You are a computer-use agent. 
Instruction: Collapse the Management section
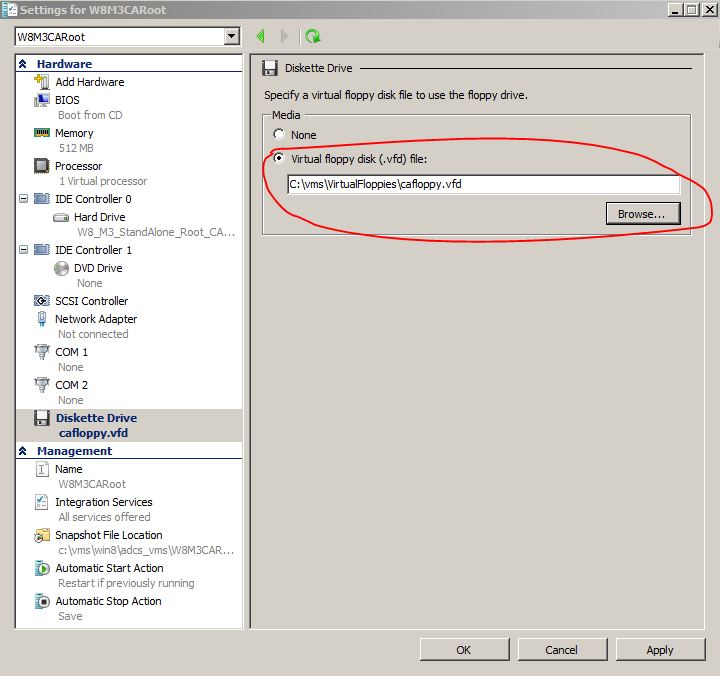pos(22,451)
